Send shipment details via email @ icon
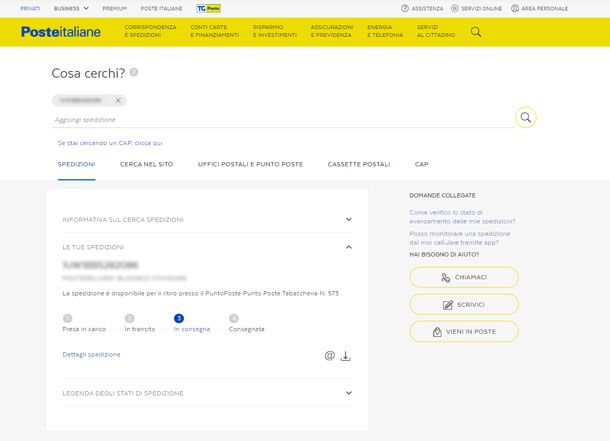The width and height of the screenshot is (610, 441). 330,355
